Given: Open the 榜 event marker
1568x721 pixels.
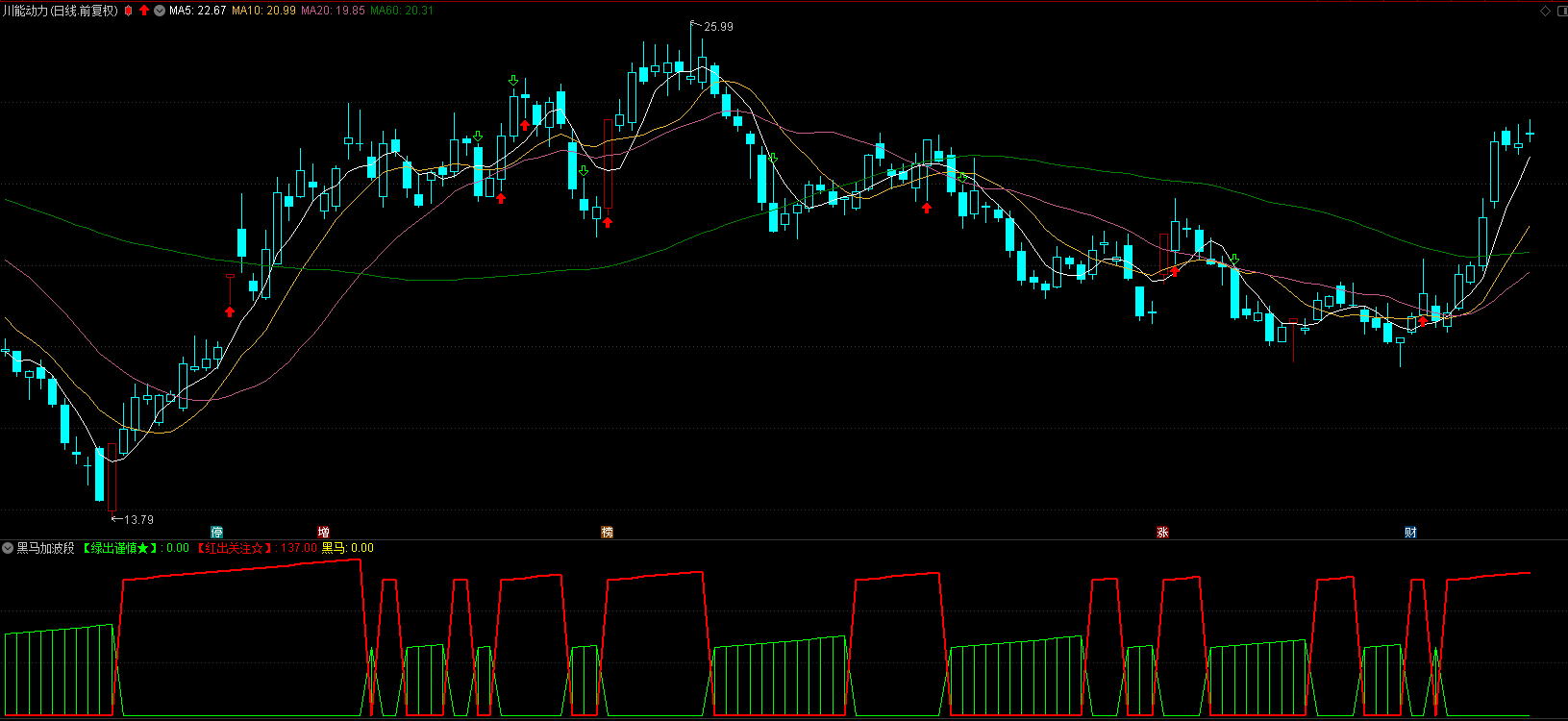Looking at the screenshot, I should [x=608, y=532].
